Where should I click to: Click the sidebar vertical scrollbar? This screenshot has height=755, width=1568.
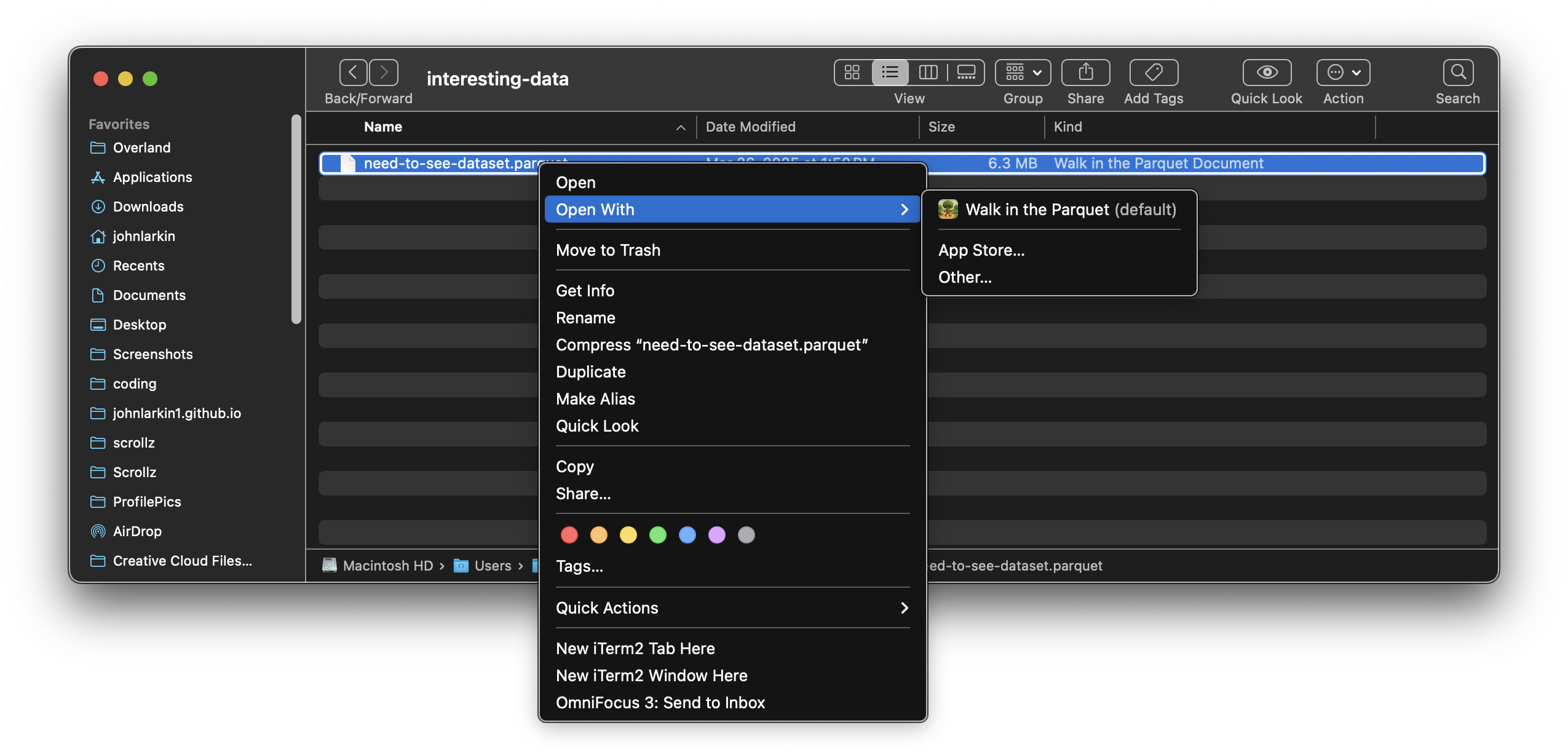pyautogui.click(x=296, y=219)
